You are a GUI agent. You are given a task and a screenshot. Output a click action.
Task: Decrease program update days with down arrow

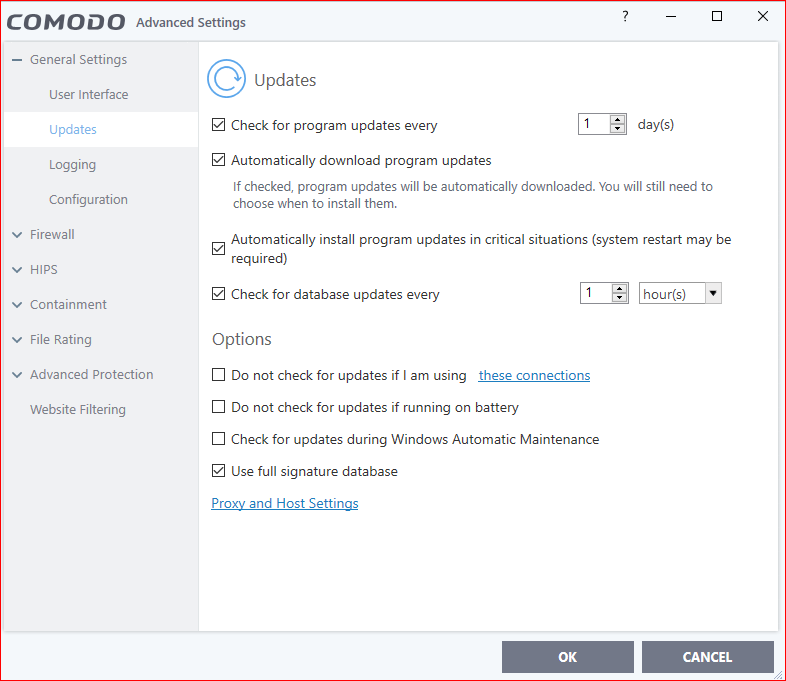click(618, 130)
